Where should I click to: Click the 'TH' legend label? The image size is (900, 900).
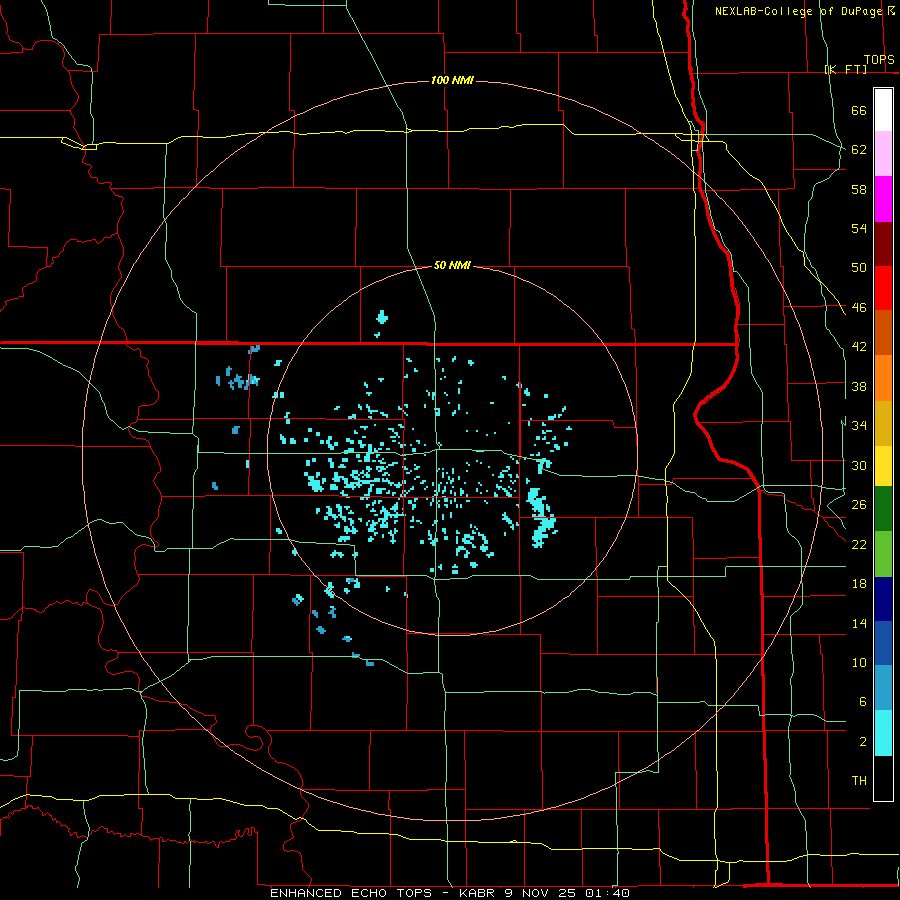pyautogui.click(x=859, y=780)
